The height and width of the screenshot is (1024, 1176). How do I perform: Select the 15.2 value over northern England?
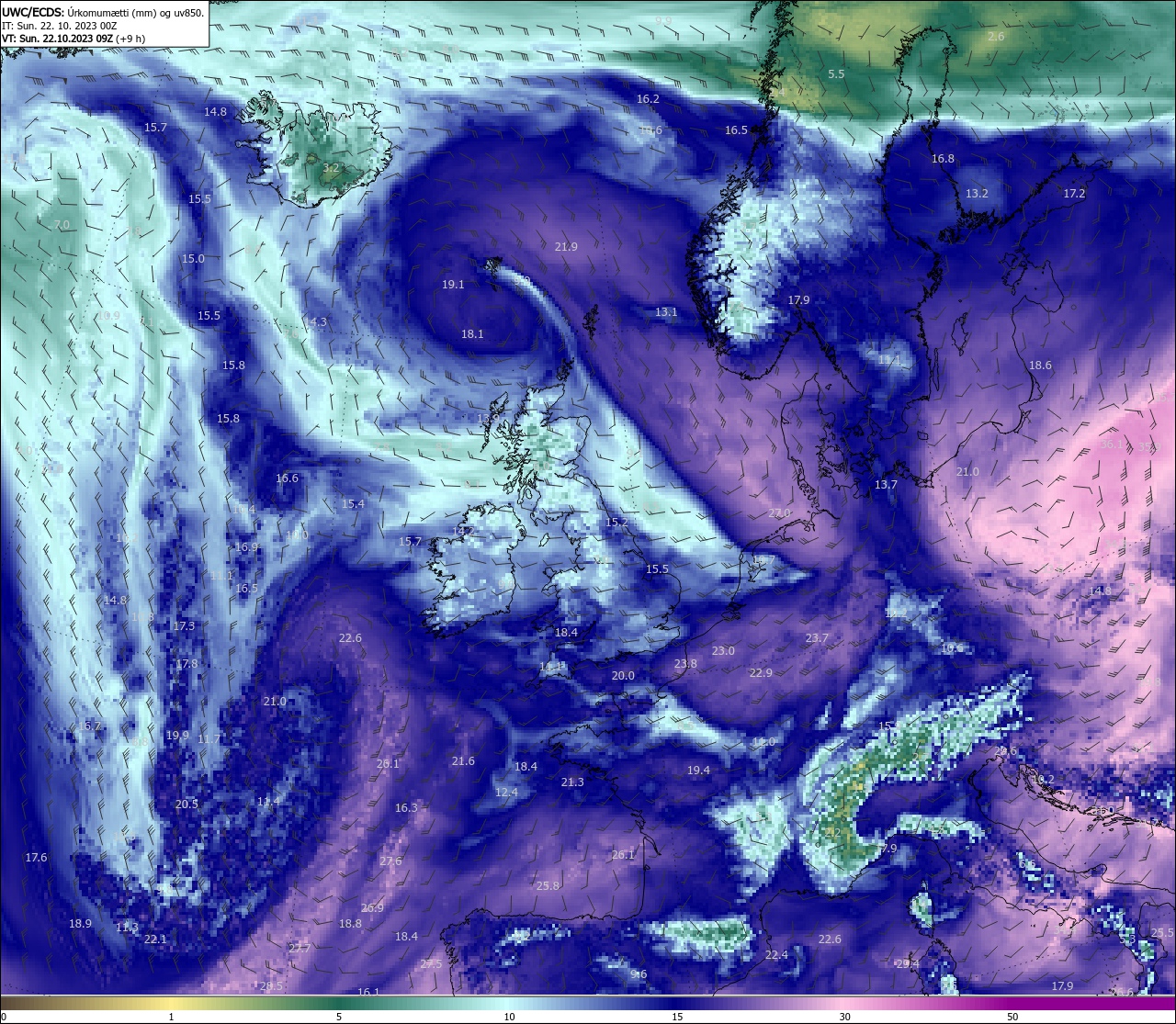[x=616, y=522]
